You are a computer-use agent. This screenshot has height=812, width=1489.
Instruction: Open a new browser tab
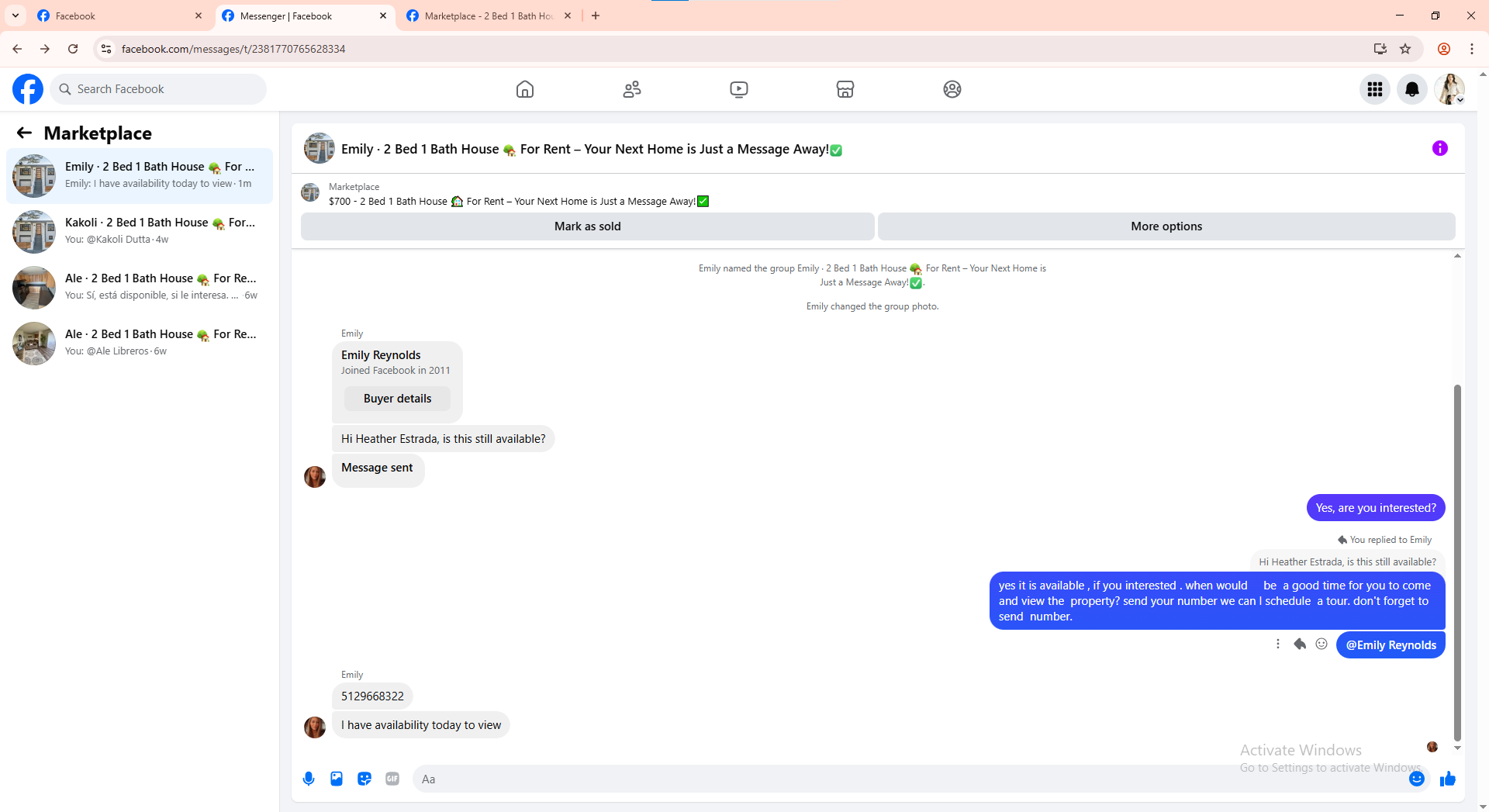pyautogui.click(x=596, y=16)
